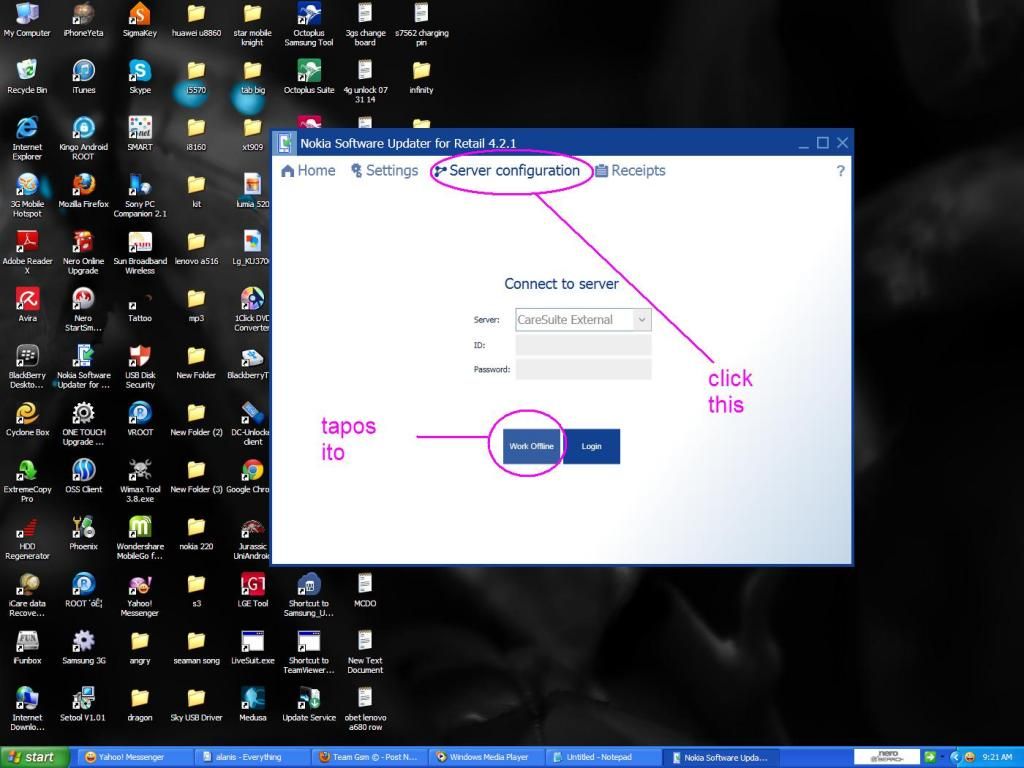Screen dimensions: 1024x768
Task: Click the ID input field
Action: click(x=583, y=345)
